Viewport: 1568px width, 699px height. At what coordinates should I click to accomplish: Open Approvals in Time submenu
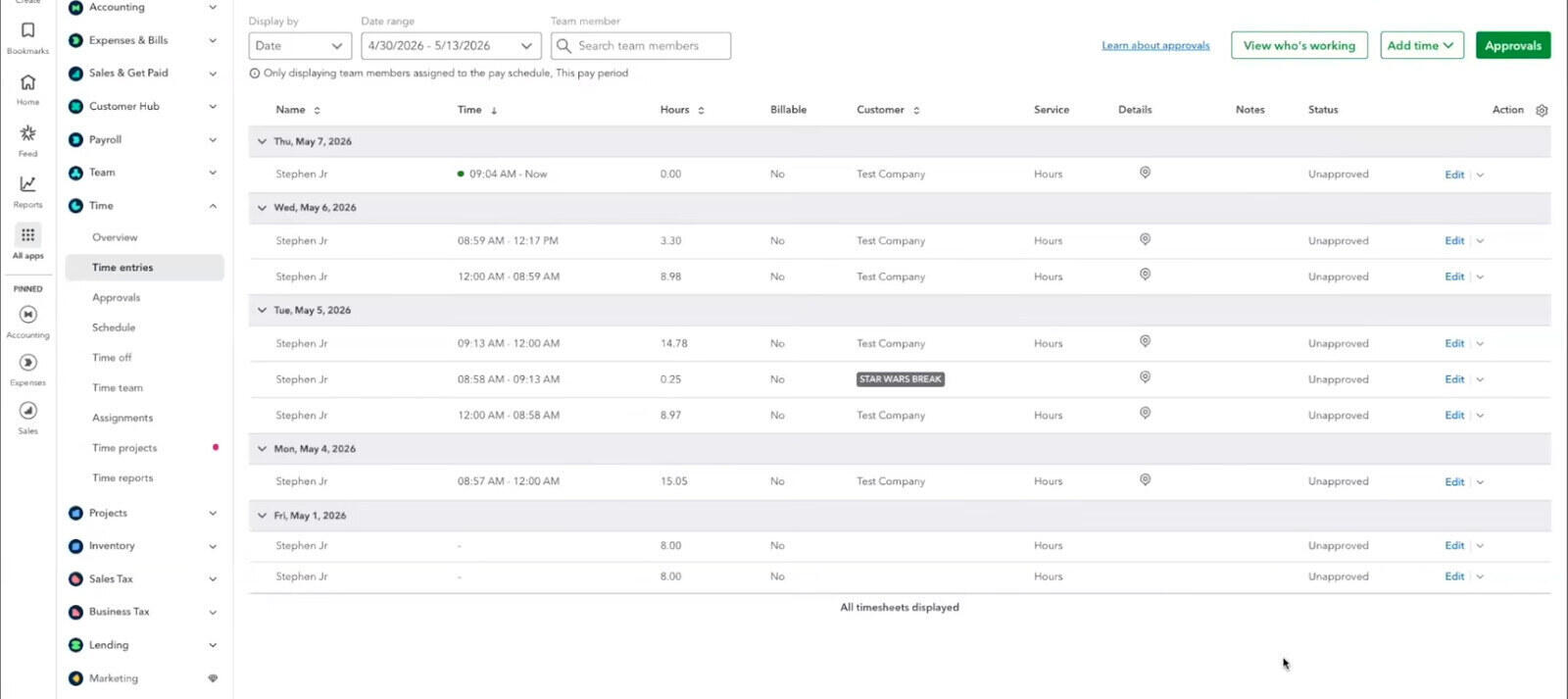pos(117,298)
